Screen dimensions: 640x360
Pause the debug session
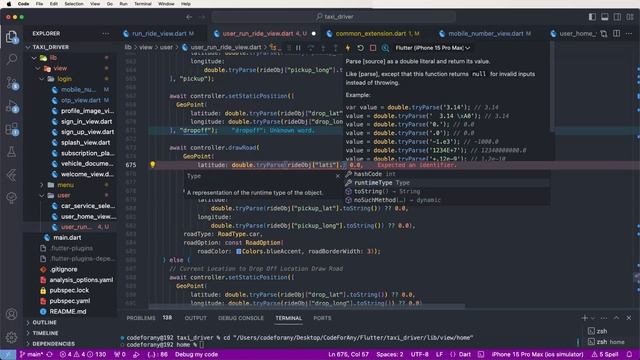coord(298,48)
